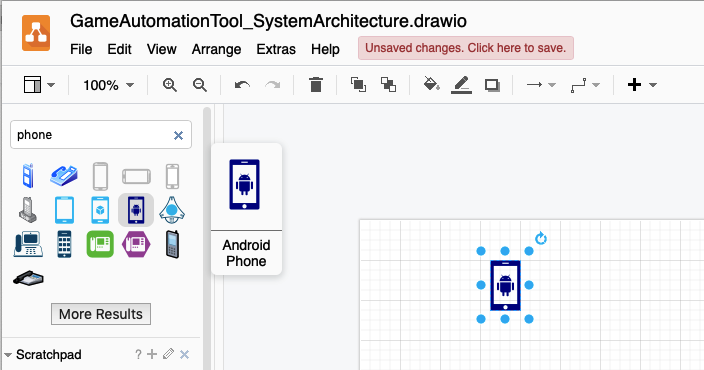Select the black candybar cell phone shape
Screen dimensions: 704x370
172,244
